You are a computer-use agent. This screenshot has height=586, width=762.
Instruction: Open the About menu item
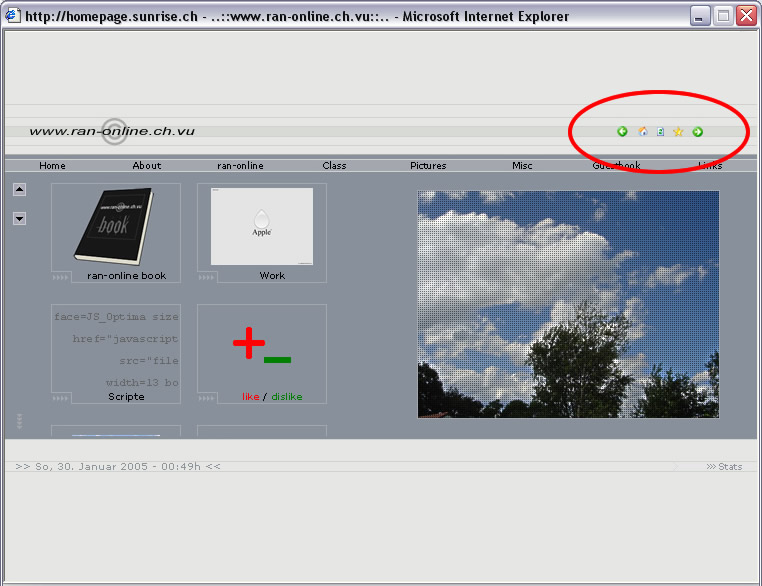[147, 166]
